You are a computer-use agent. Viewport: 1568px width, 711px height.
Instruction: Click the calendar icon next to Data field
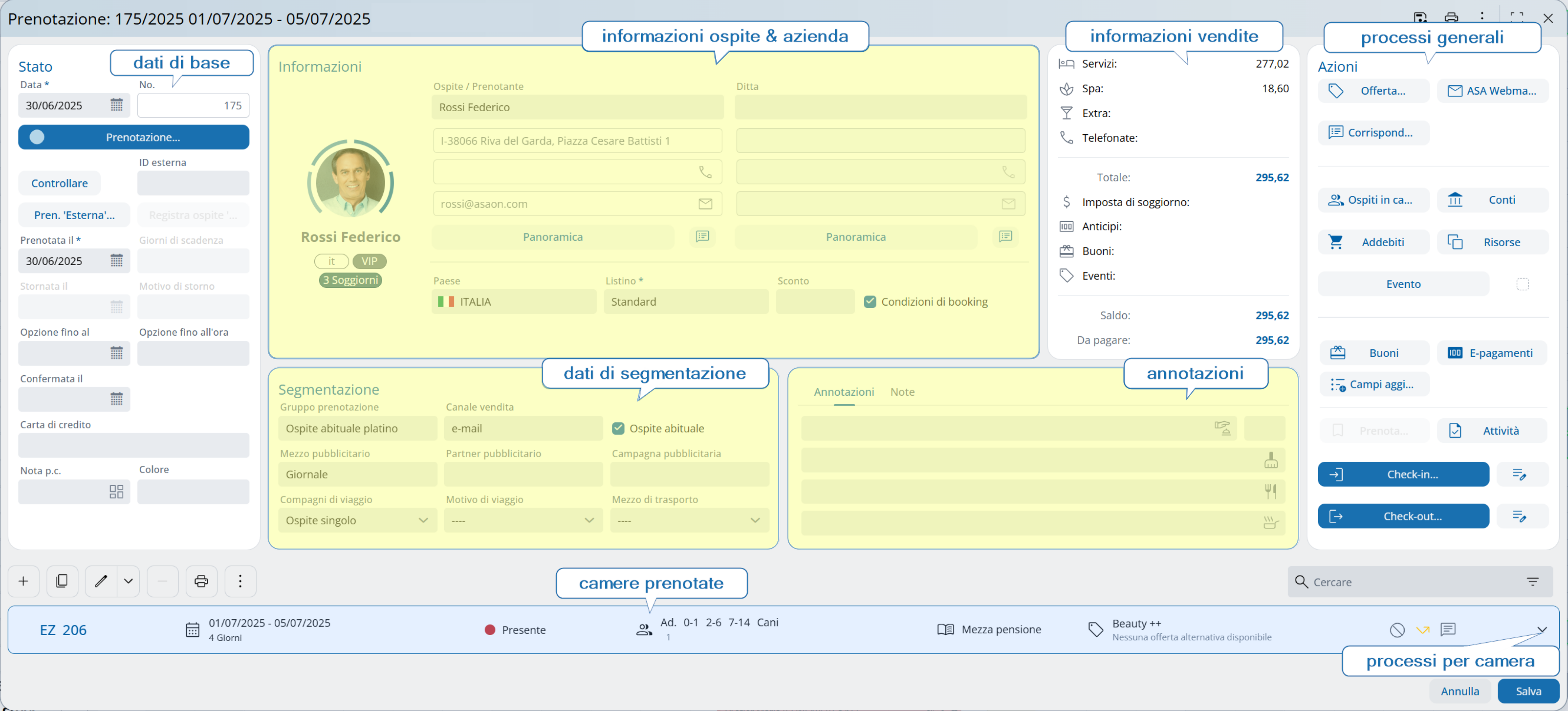116,105
